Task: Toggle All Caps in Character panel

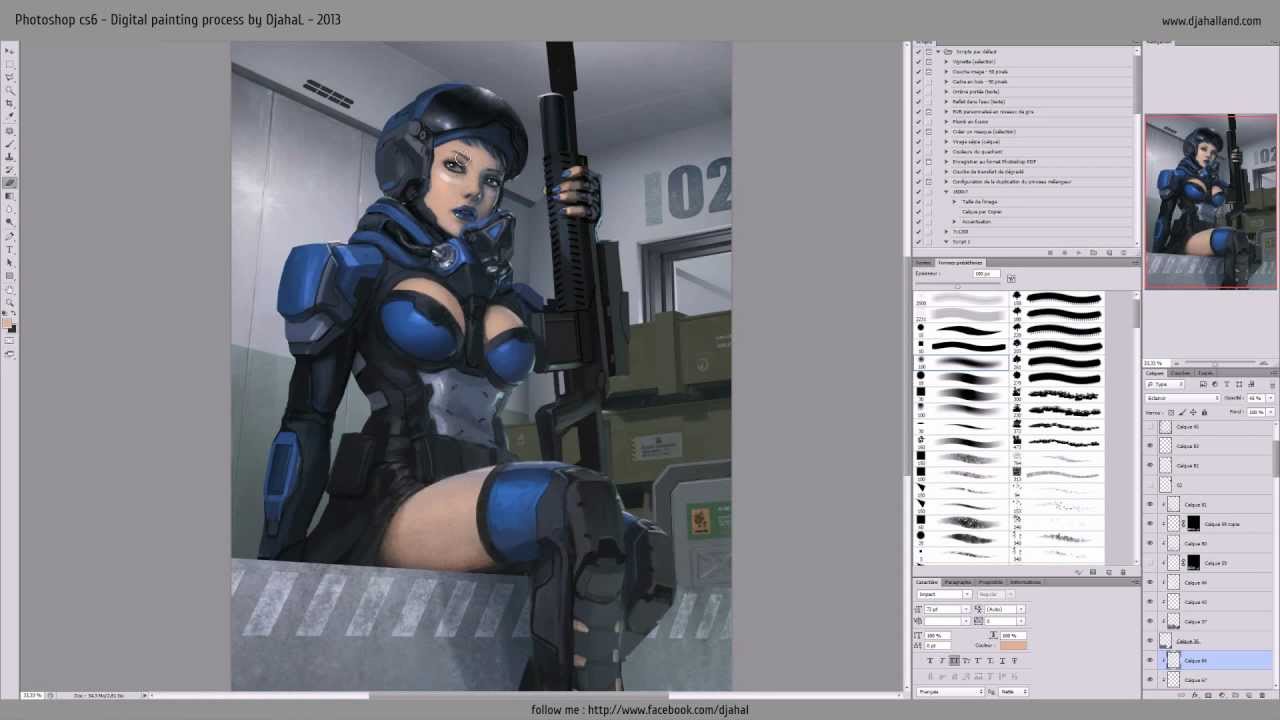Action: 954,661
